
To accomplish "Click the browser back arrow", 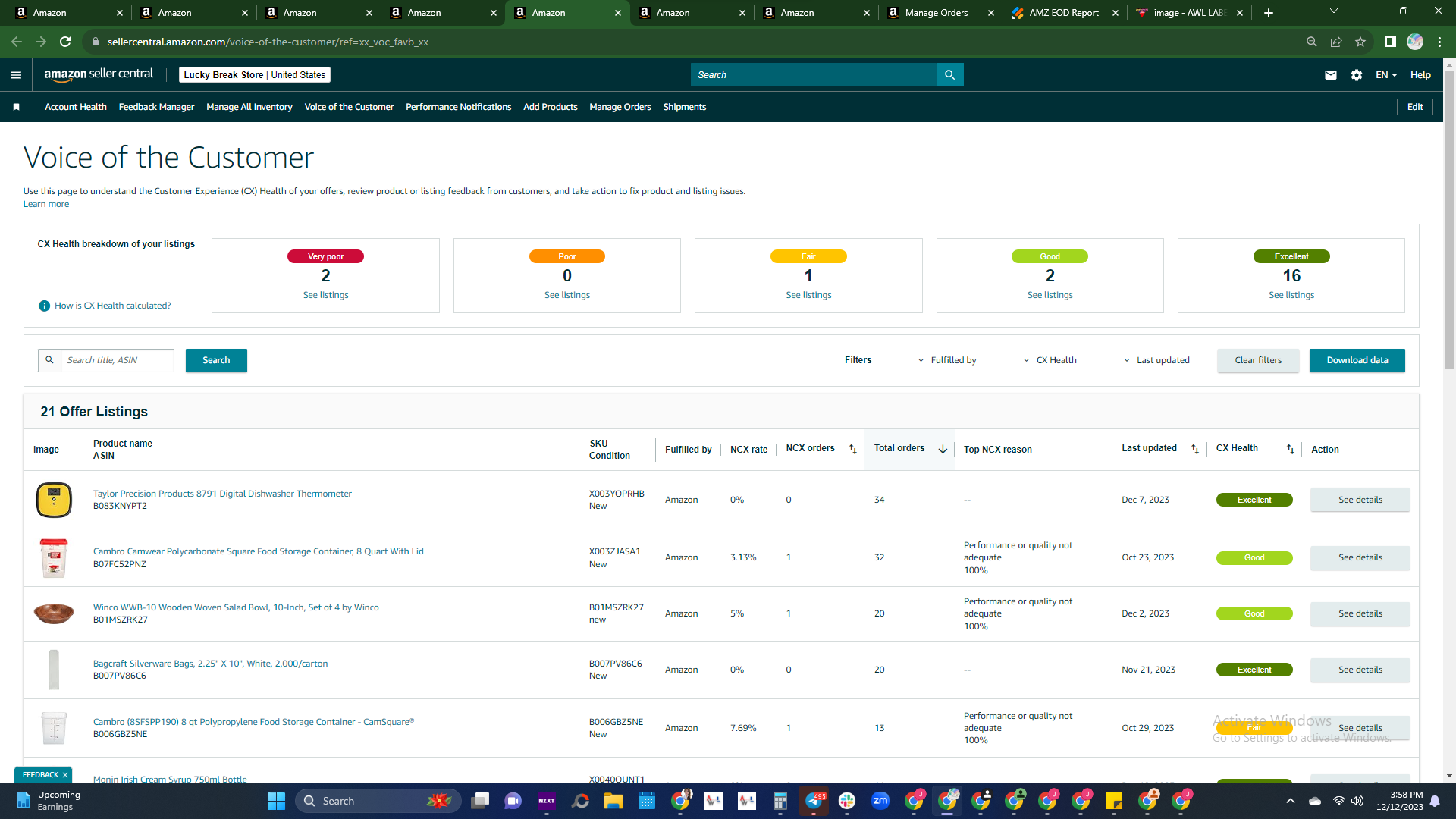I will (x=17, y=42).
